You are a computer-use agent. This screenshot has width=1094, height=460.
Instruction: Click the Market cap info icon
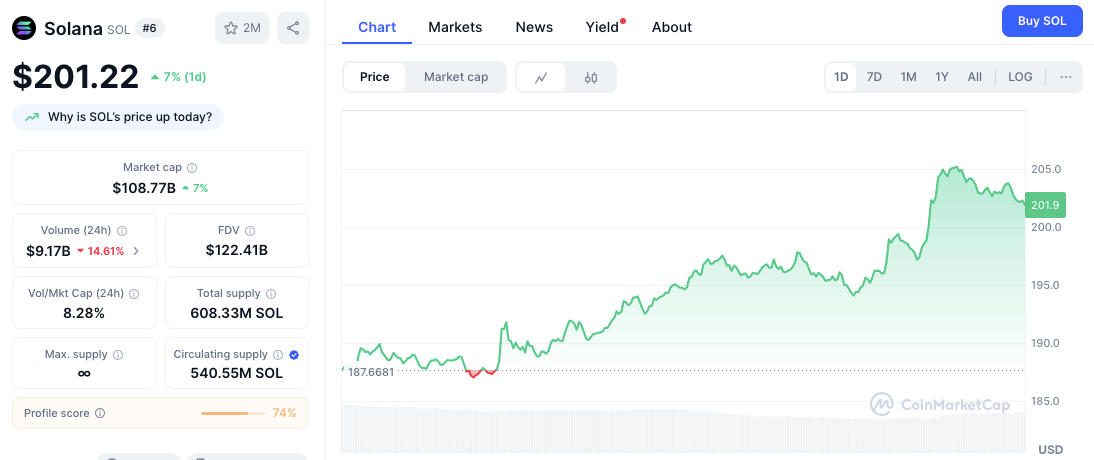pyautogui.click(x=192, y=168)
